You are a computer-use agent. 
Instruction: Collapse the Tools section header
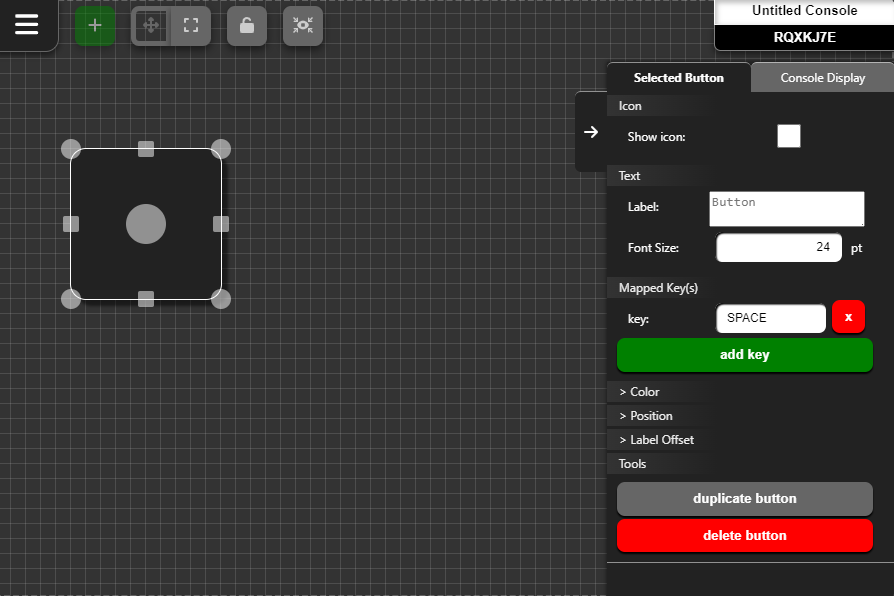632,464
